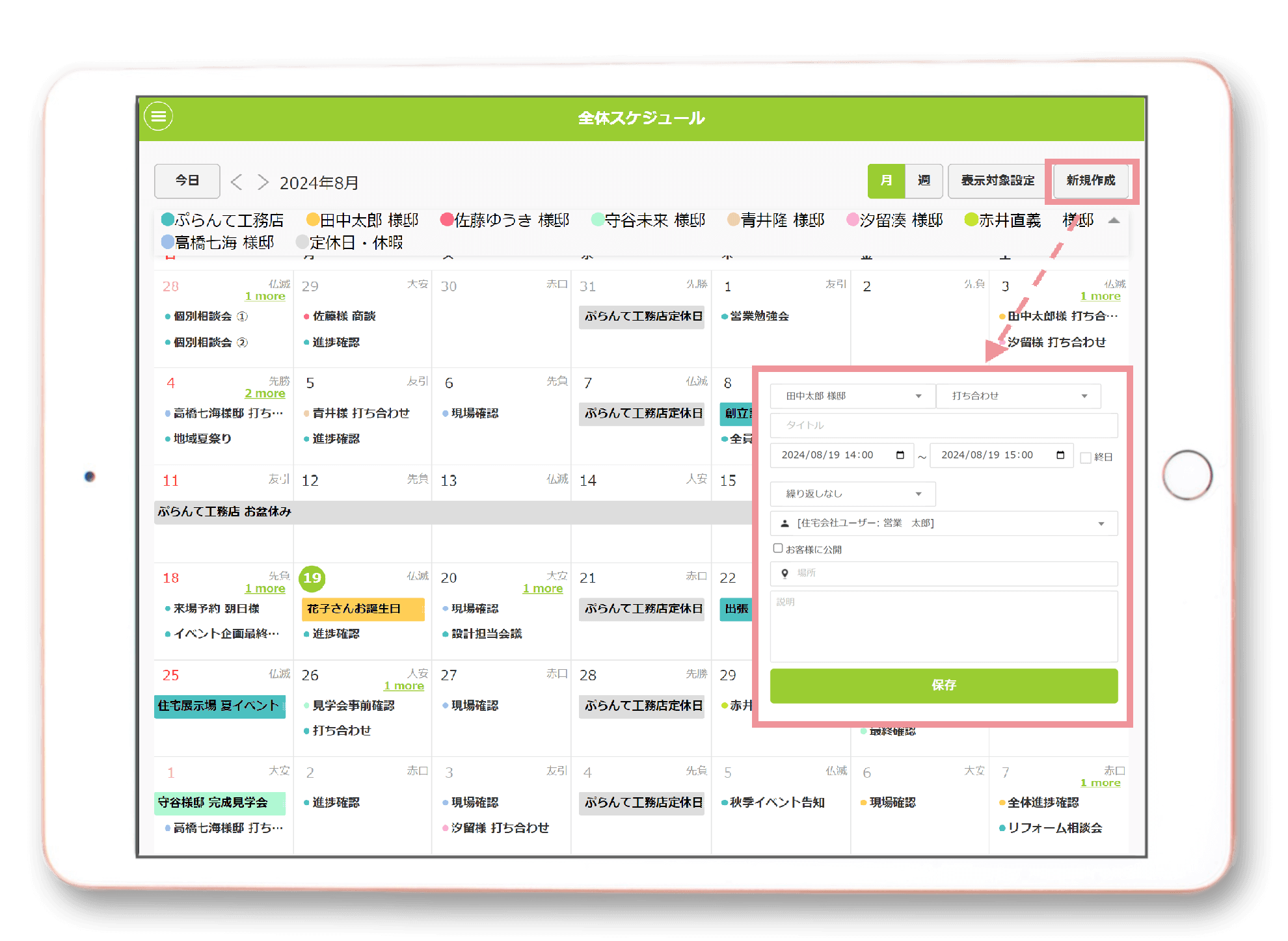Go to previous month arrow
This screenshot has width=1288, height=941.
(237, 182)
